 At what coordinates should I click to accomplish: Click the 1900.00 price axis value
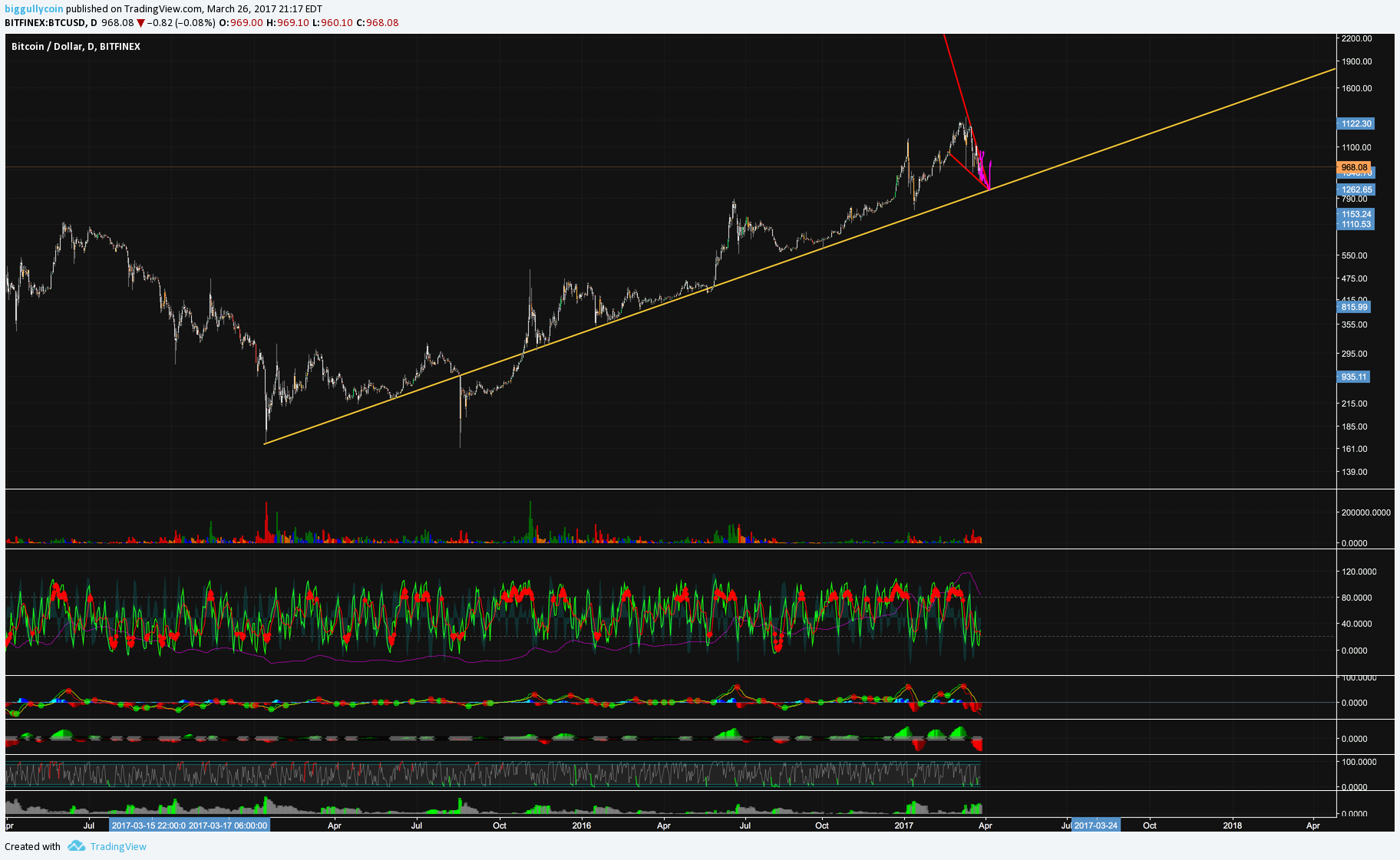(x=1356, y=61)
